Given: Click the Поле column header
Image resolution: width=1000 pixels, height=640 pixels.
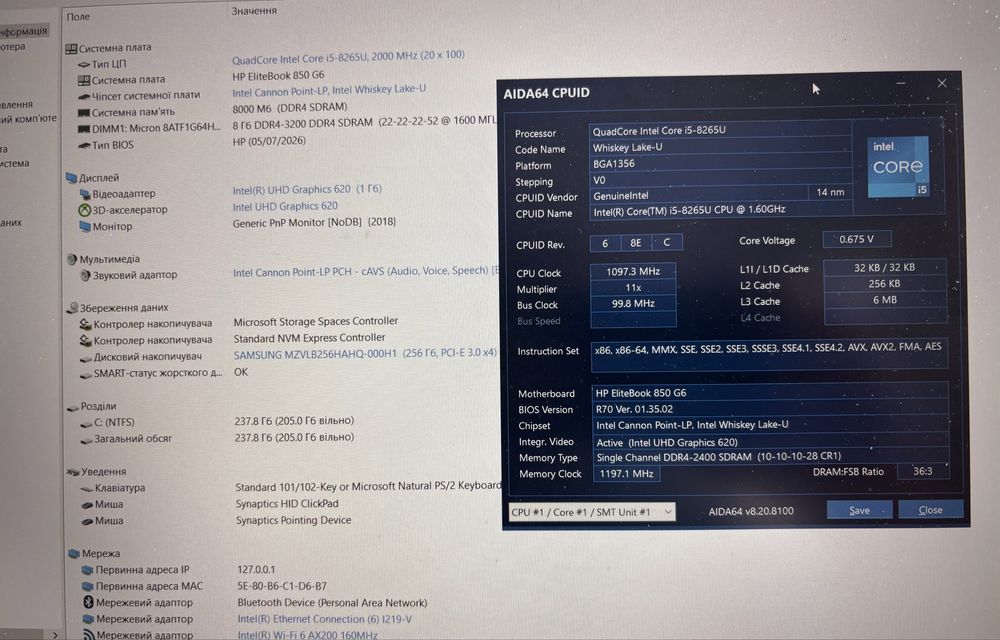Looking at the screenshot, I should coord(78,17).
